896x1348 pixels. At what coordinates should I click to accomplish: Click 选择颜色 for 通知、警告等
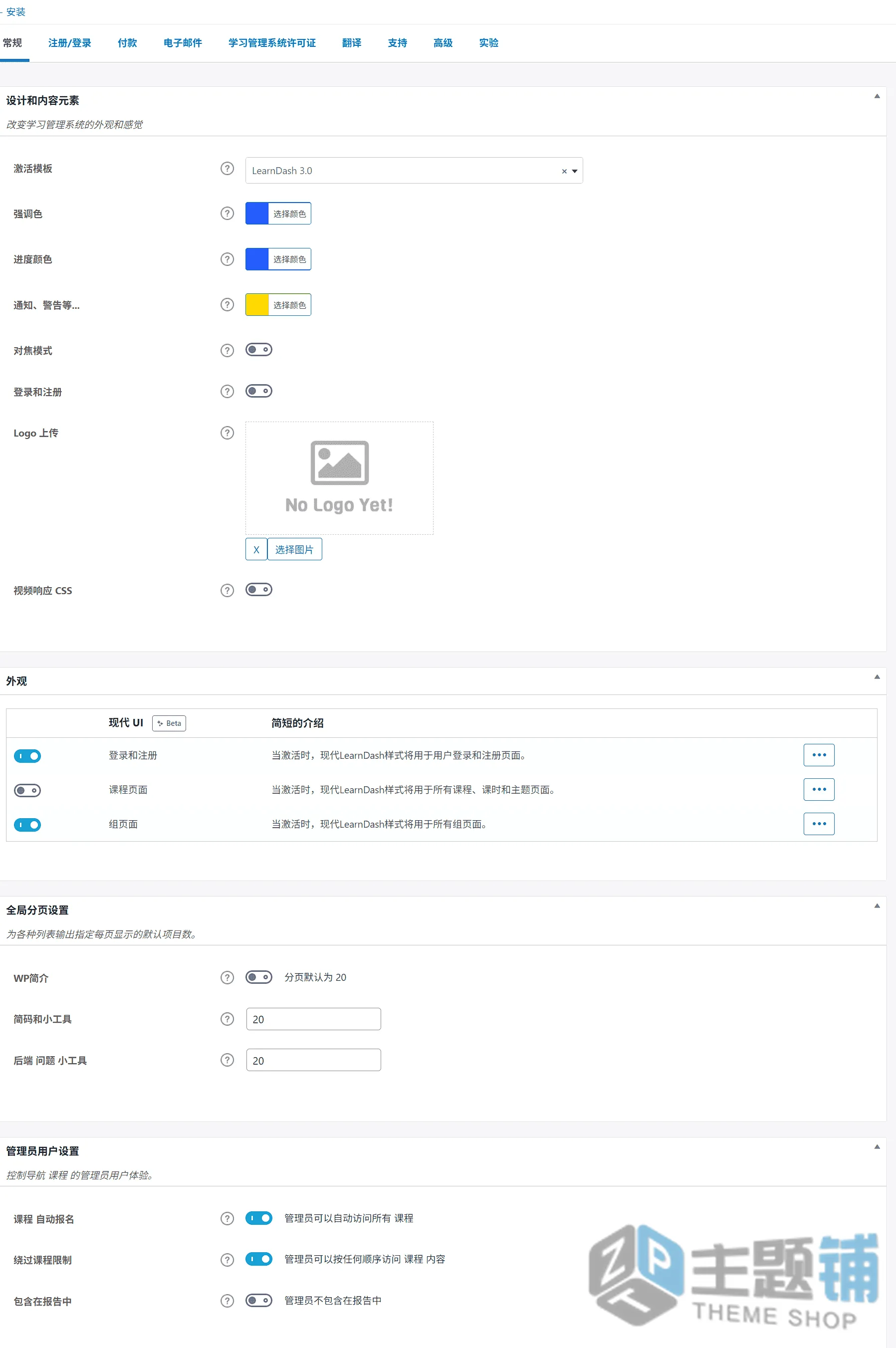tap(290, 305)
